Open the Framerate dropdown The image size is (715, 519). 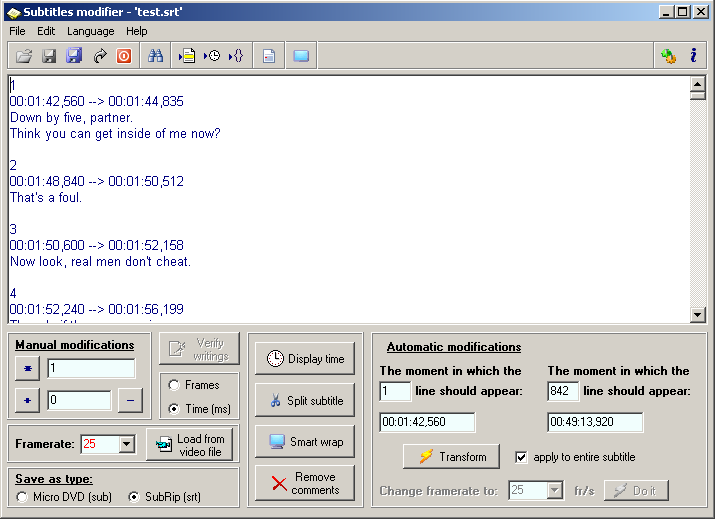click(126, 444)
